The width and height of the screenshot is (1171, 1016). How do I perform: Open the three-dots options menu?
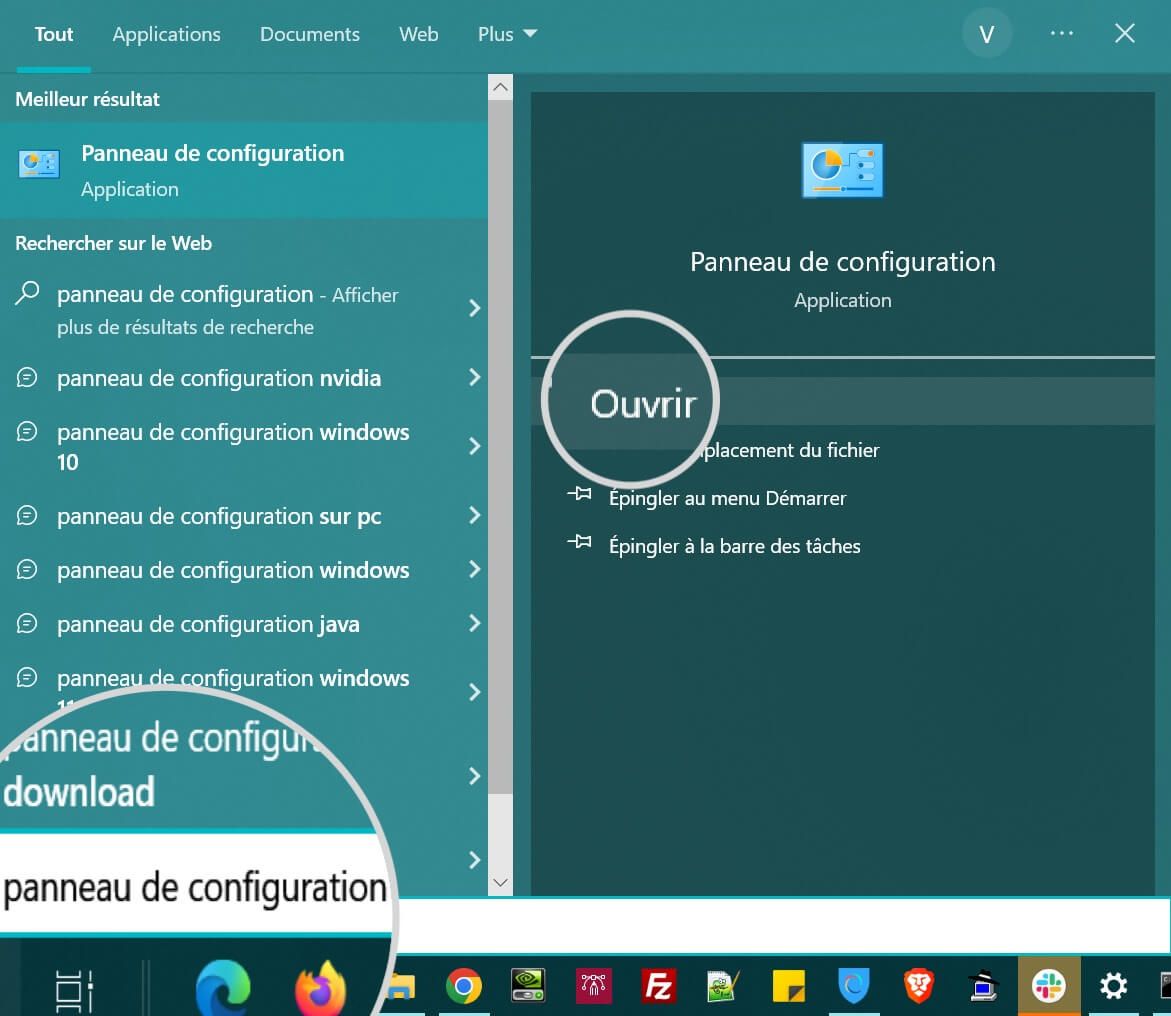(1061, 34)
